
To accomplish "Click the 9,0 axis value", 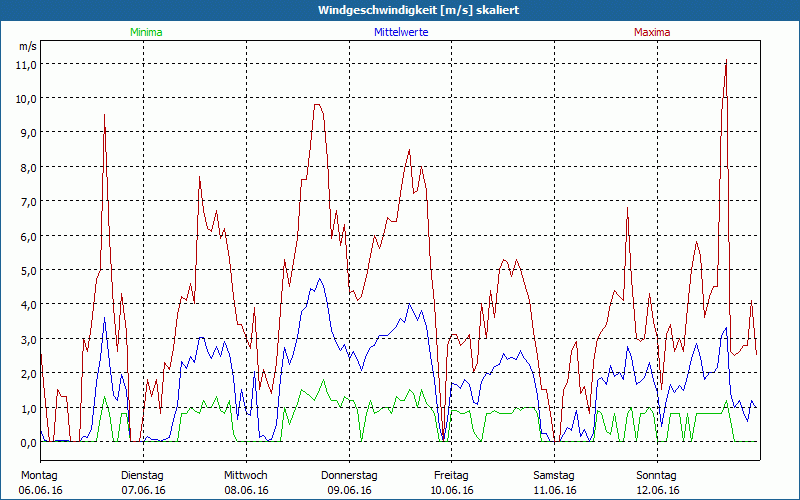I will (28, 133).
